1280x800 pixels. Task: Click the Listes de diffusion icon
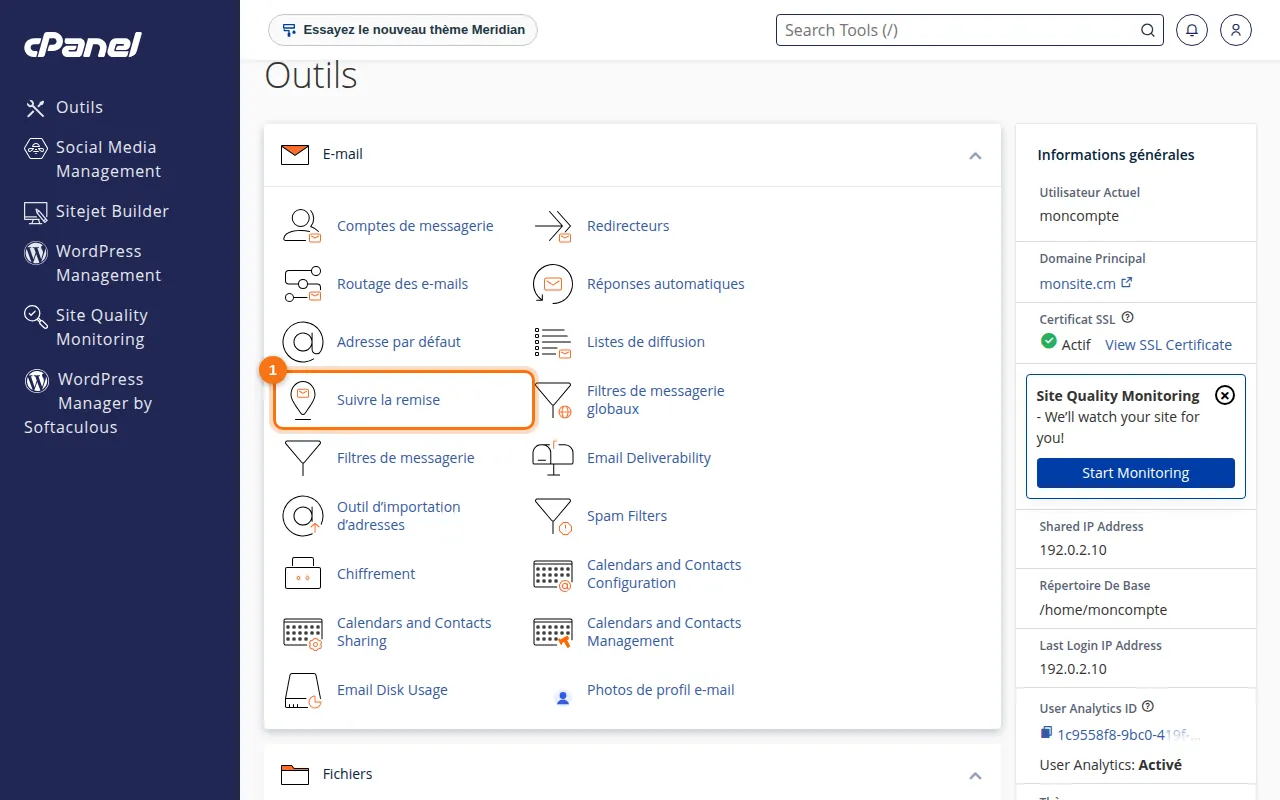point(552,342)
